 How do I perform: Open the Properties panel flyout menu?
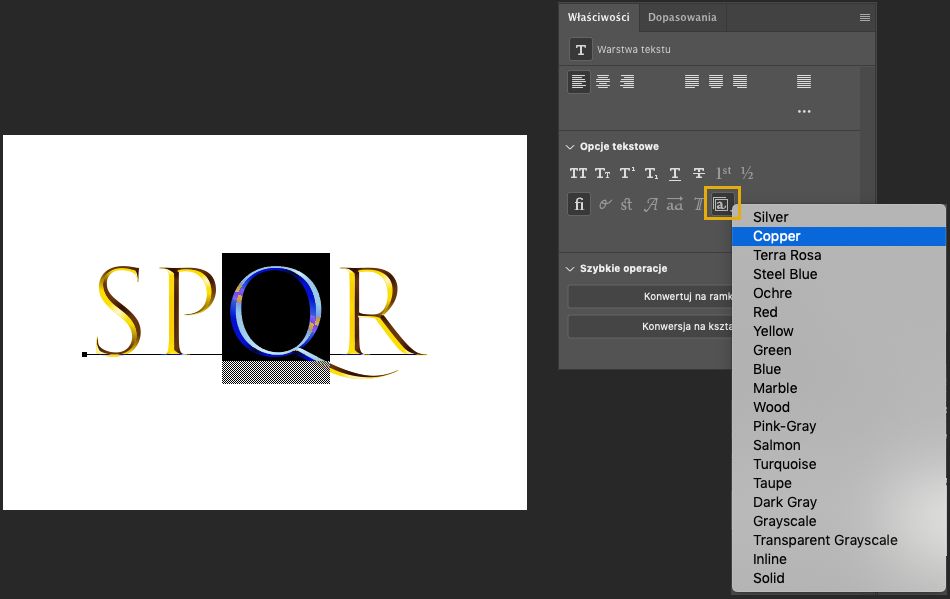(x=865, y=18)
